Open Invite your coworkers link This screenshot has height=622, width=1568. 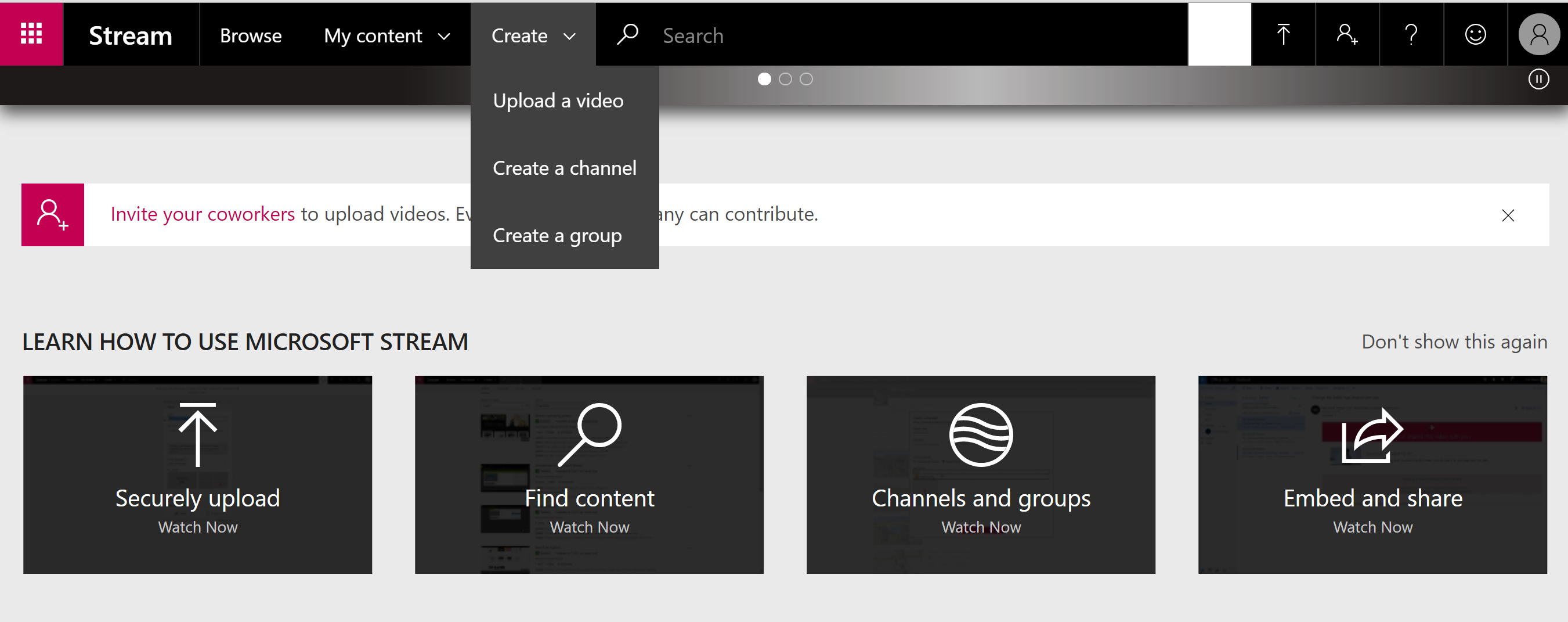click(203, 214)
